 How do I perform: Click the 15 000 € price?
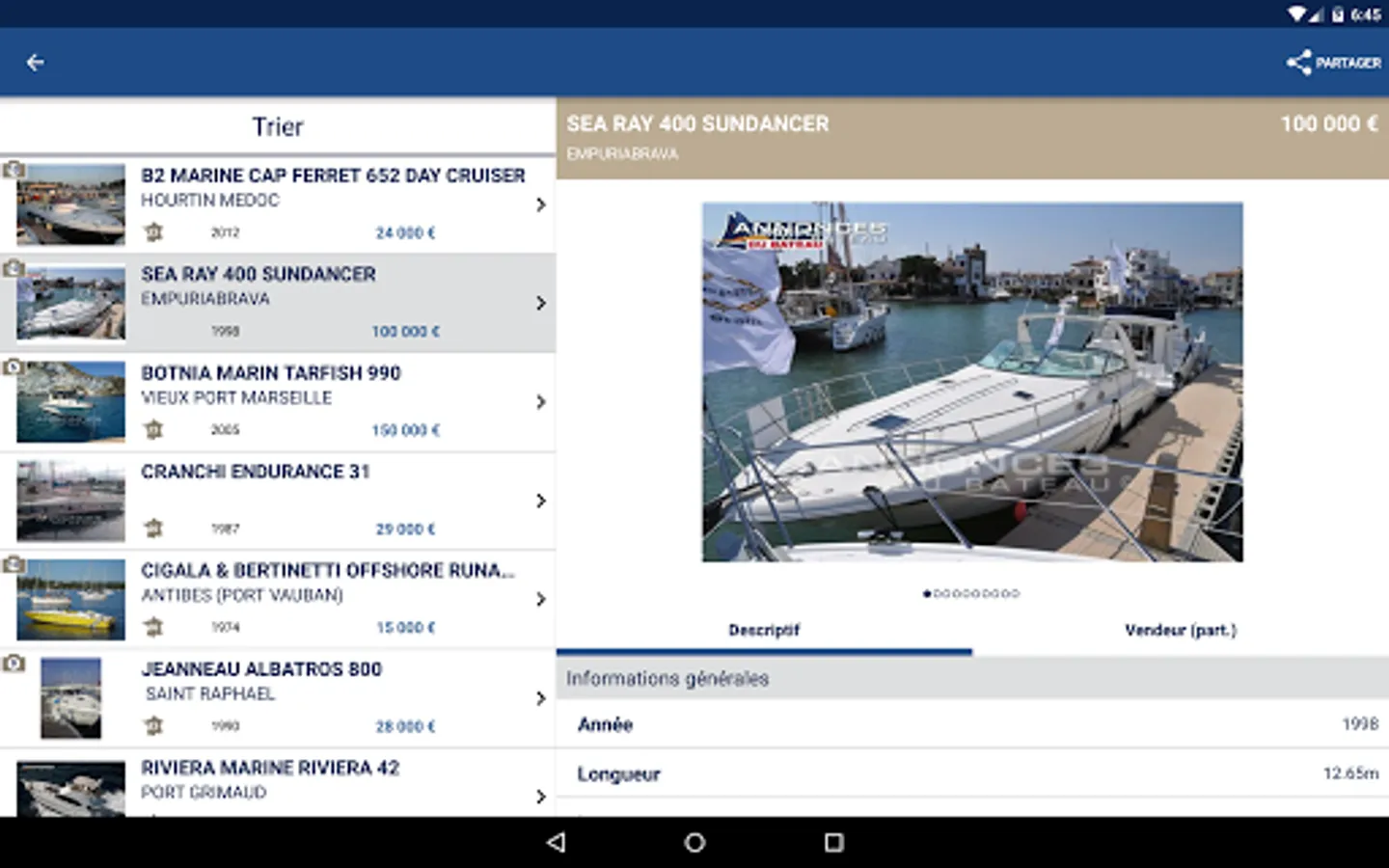(x=405, y=628)
